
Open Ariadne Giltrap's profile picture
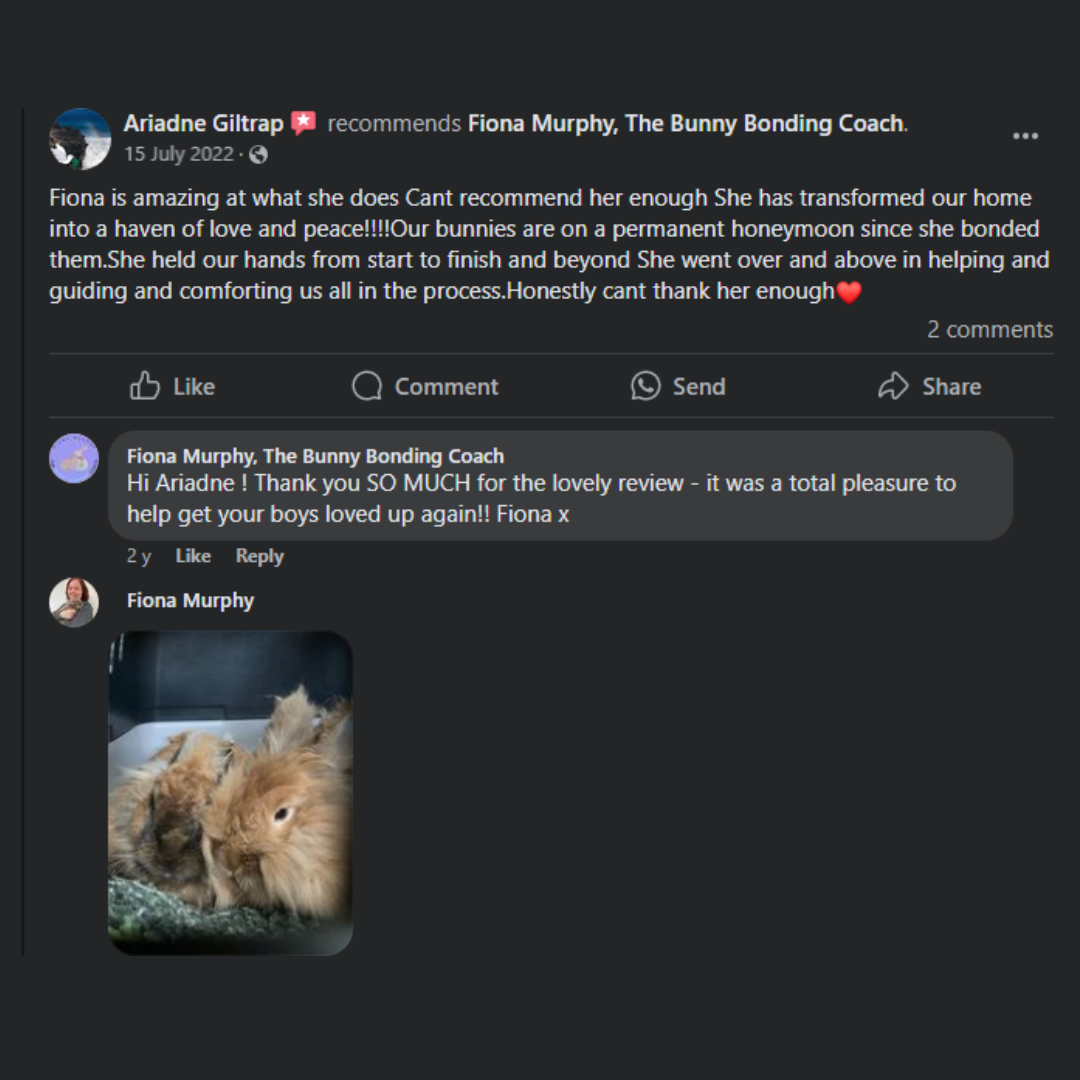(80, 138)
